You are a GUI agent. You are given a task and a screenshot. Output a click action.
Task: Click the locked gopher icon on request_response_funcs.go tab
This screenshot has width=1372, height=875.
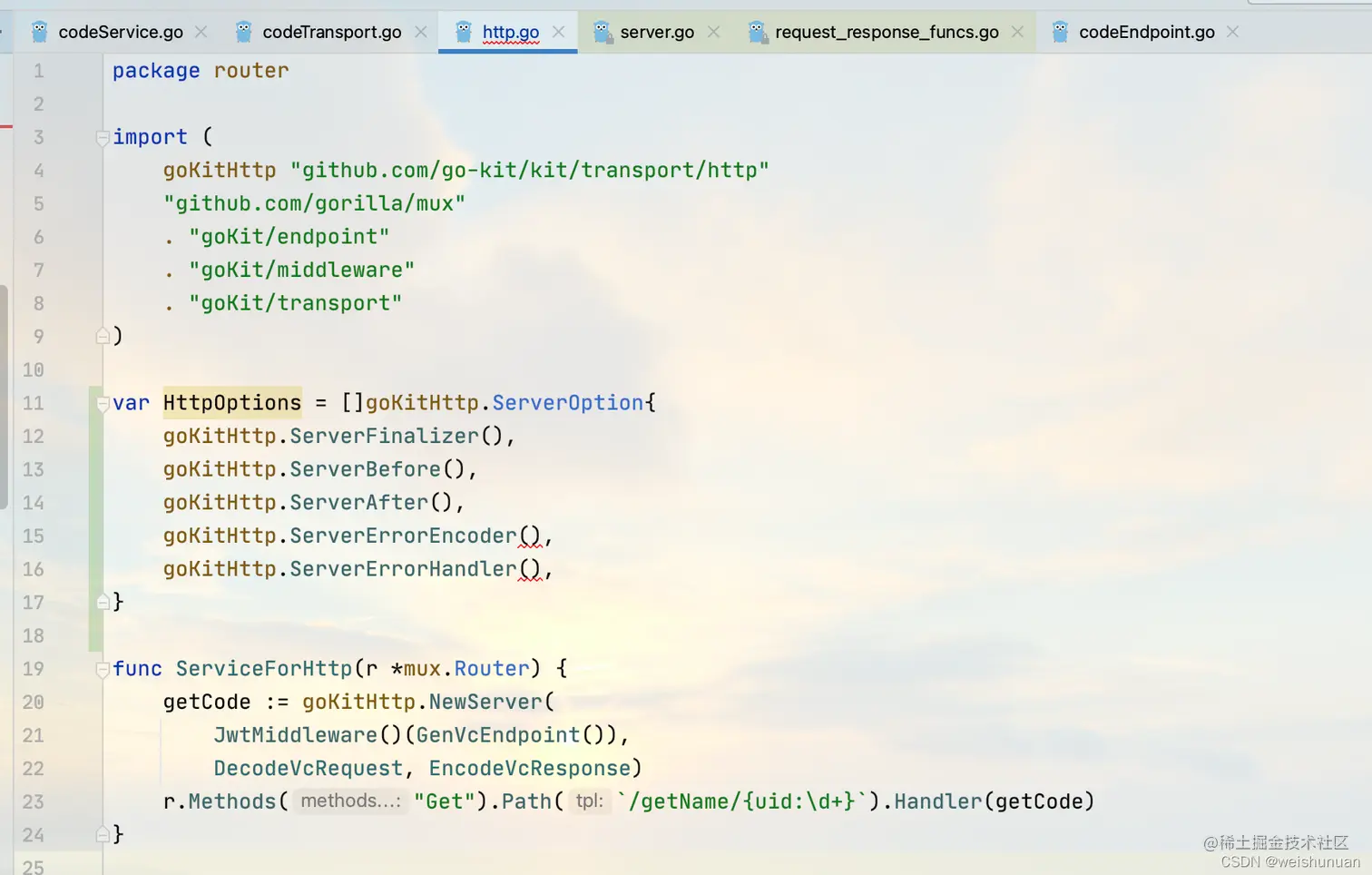pos(758,33)
